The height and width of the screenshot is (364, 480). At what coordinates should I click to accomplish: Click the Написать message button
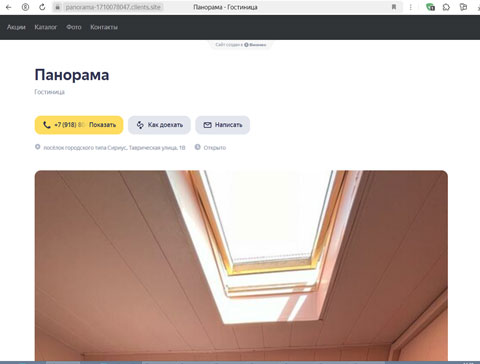coord(223,125)
